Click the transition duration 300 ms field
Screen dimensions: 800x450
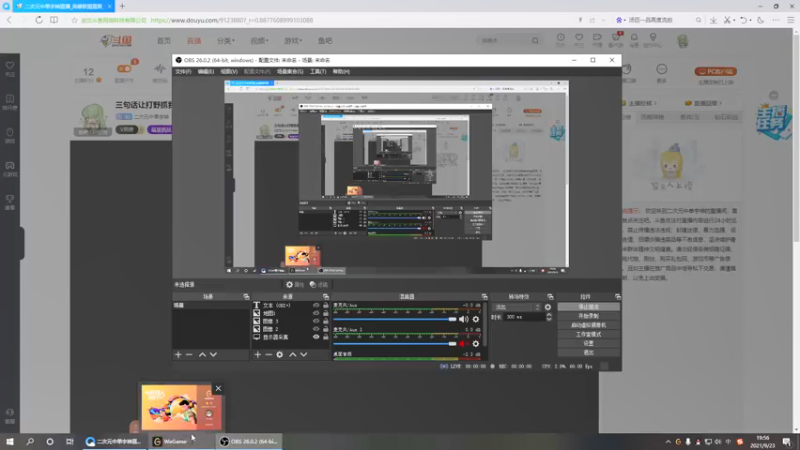click(x=524, y=317)
